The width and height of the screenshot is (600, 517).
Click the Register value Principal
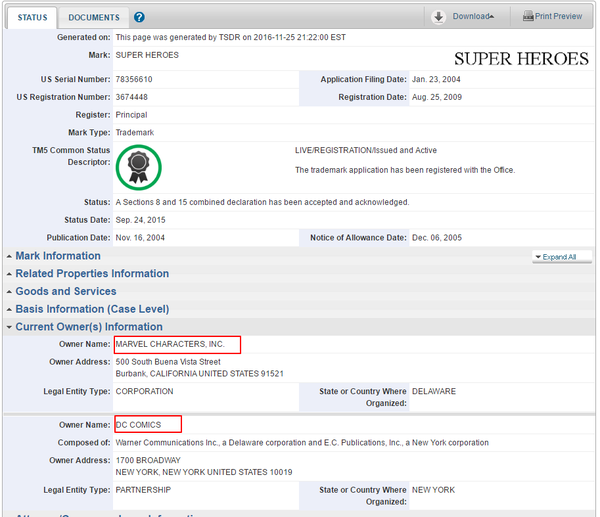(x=131, y=115)
